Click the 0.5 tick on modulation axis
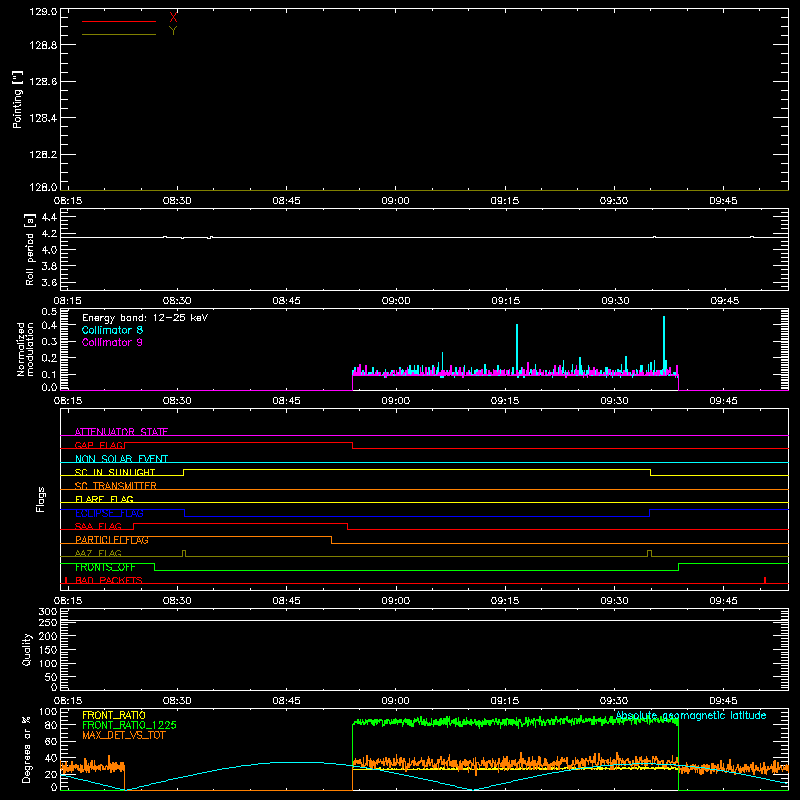Screen dimensions: 800x800 [49, 311]
